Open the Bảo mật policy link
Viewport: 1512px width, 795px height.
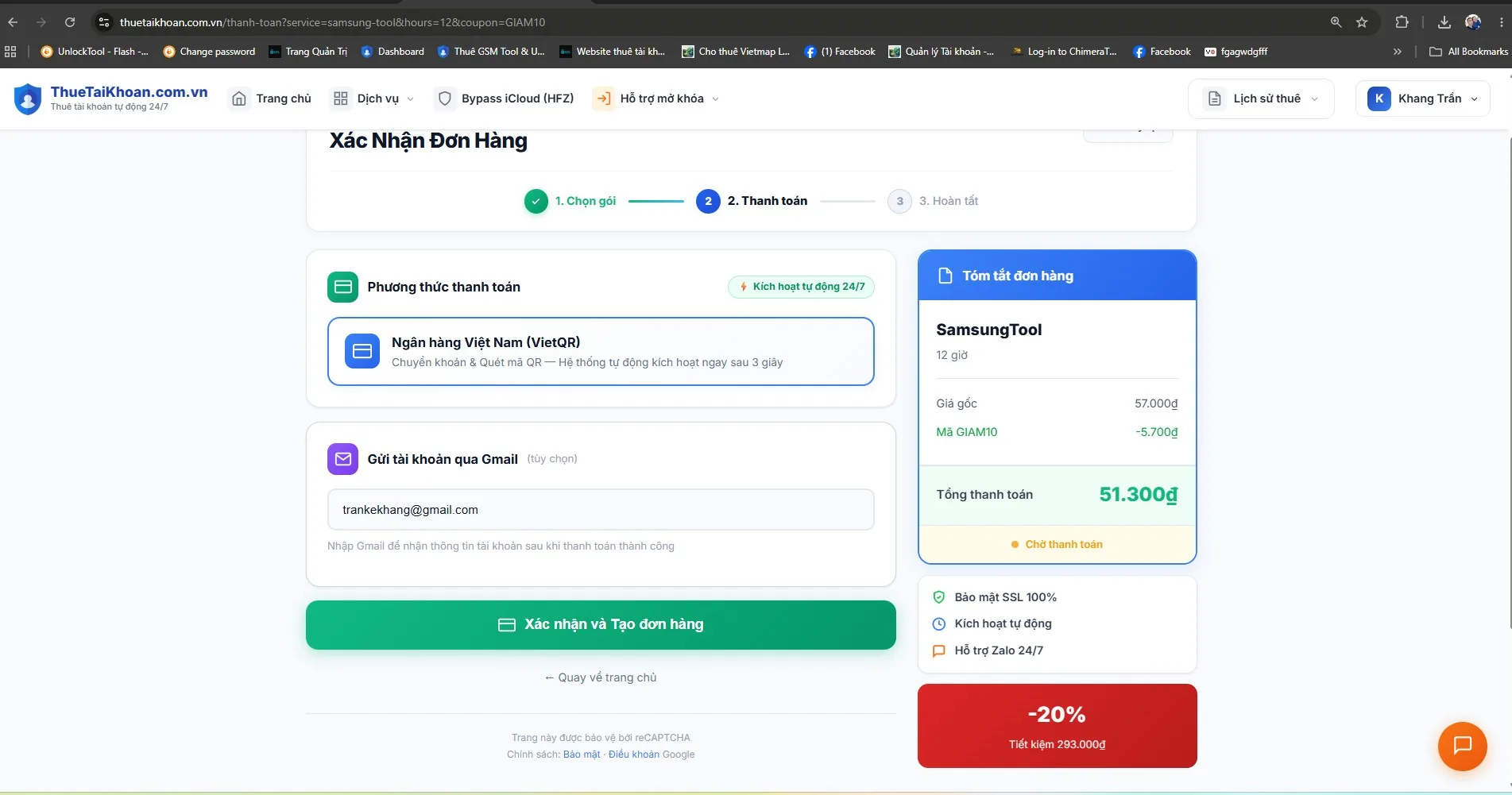tap(582, 754)
